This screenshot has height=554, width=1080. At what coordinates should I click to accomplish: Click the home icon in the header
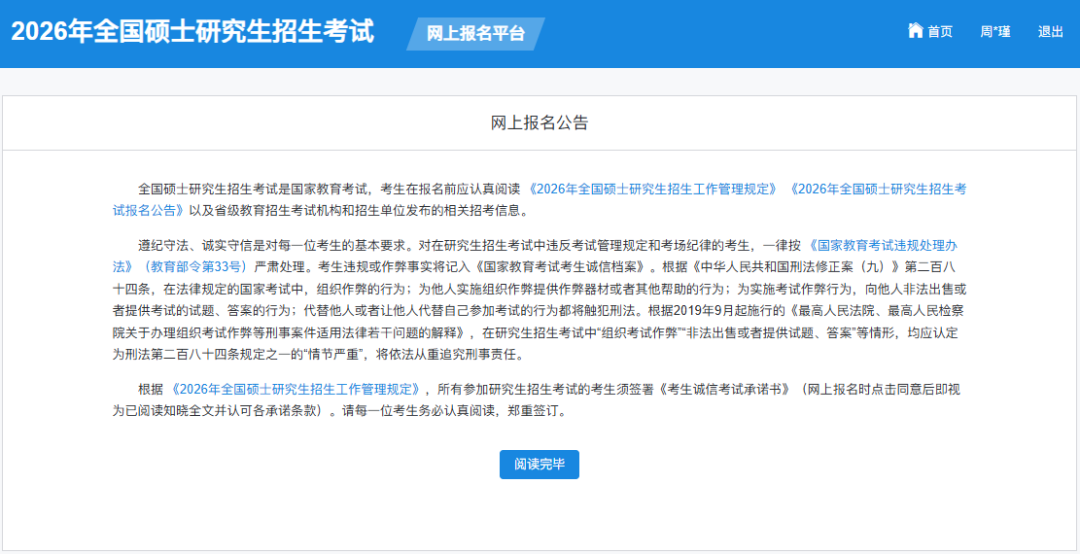point(915,31)
